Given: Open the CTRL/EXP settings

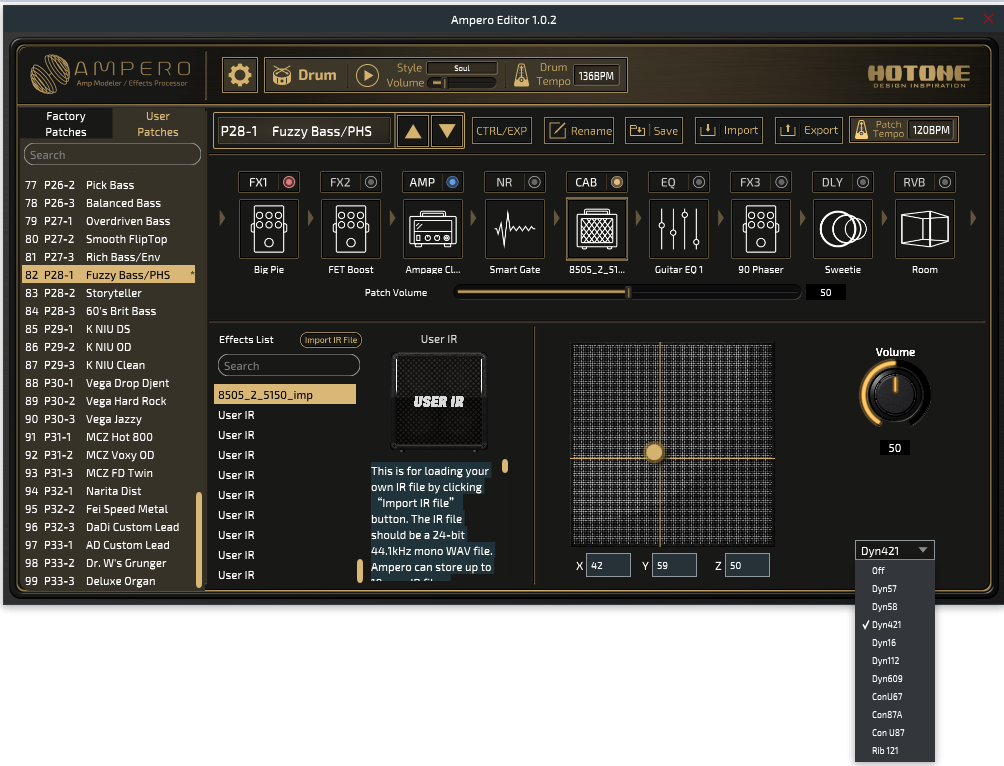Looking at the screenshot, I should (x=501, y=131).
